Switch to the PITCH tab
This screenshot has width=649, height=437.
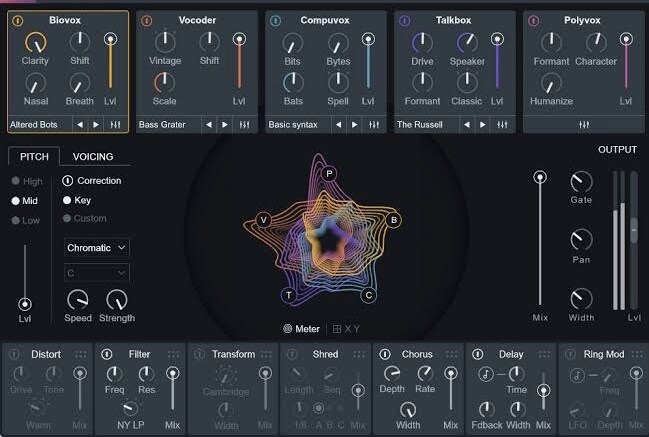point(34,156)
